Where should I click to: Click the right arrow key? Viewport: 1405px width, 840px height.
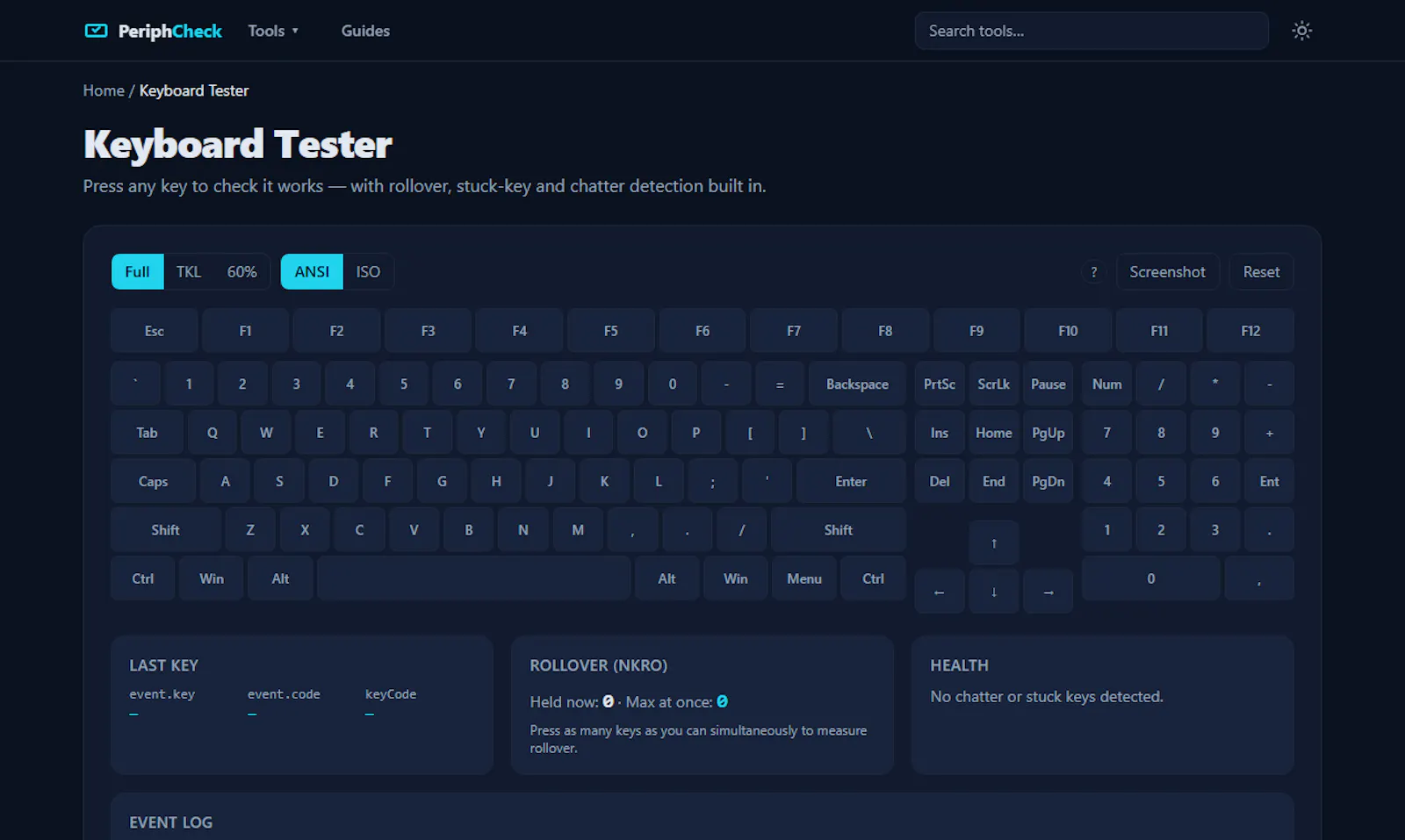1048,592
